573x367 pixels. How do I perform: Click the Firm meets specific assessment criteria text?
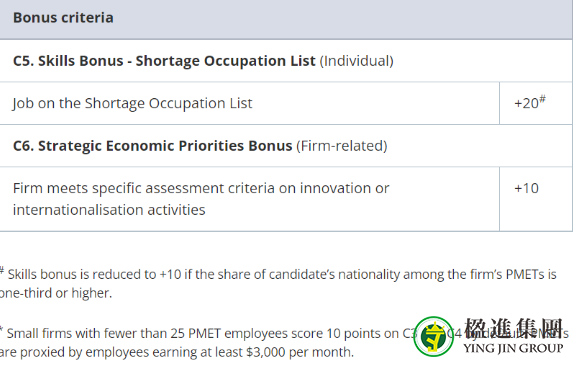pos(201,189)
